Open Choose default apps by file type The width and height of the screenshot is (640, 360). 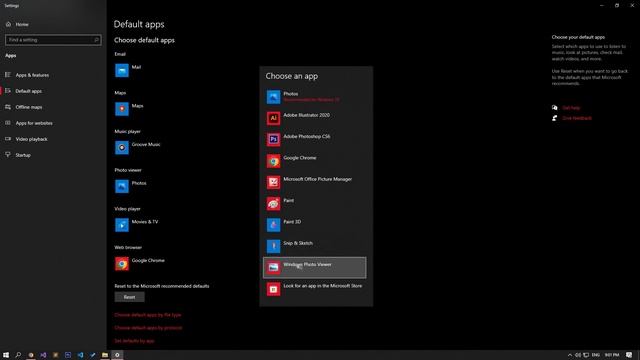(x=148, y=315)
